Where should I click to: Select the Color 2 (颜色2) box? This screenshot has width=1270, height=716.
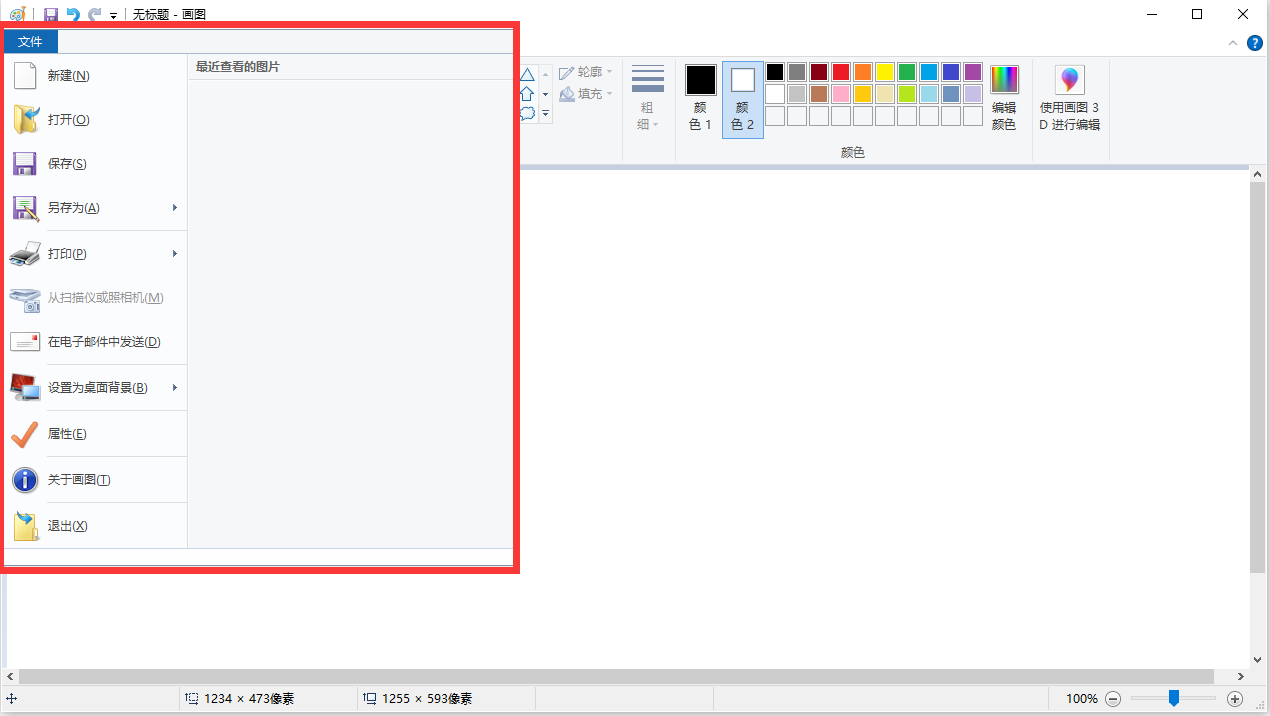click(x=742, y=81)
